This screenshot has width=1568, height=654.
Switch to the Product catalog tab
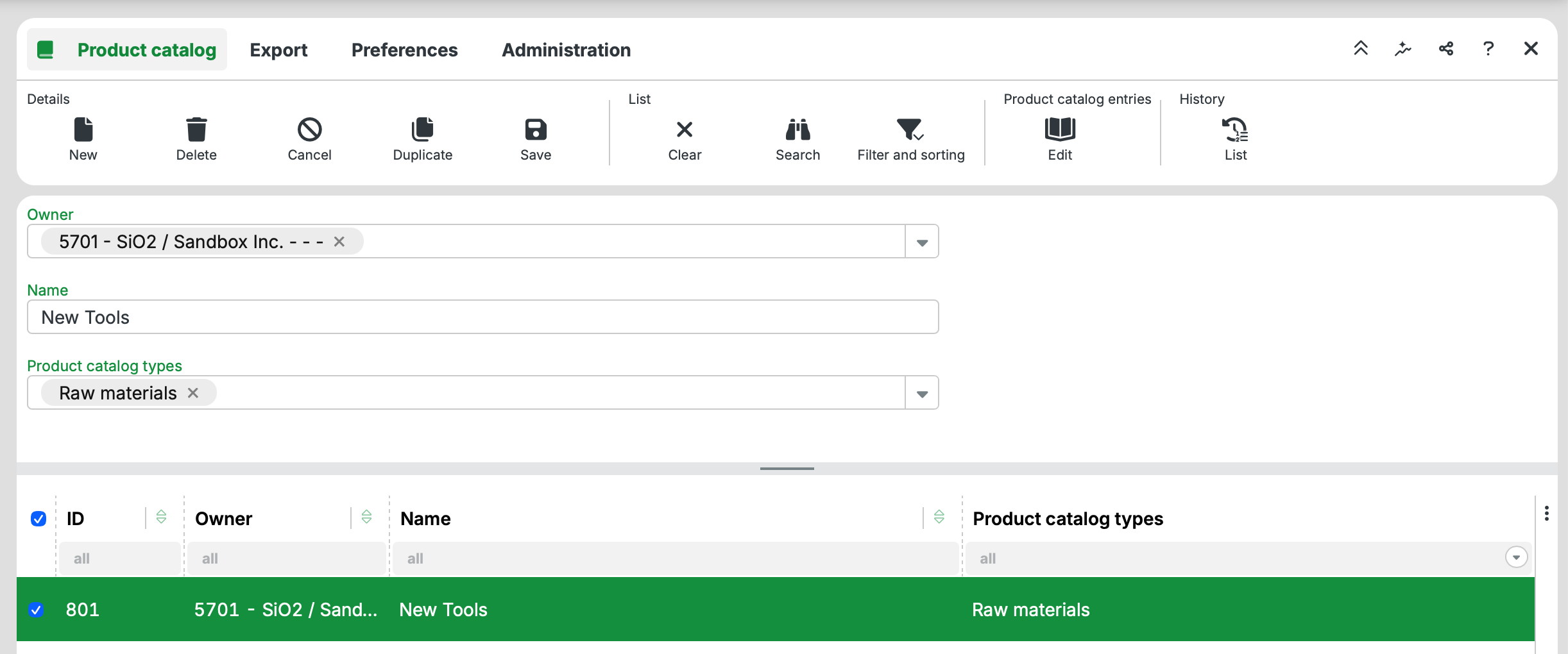point(127,49)
